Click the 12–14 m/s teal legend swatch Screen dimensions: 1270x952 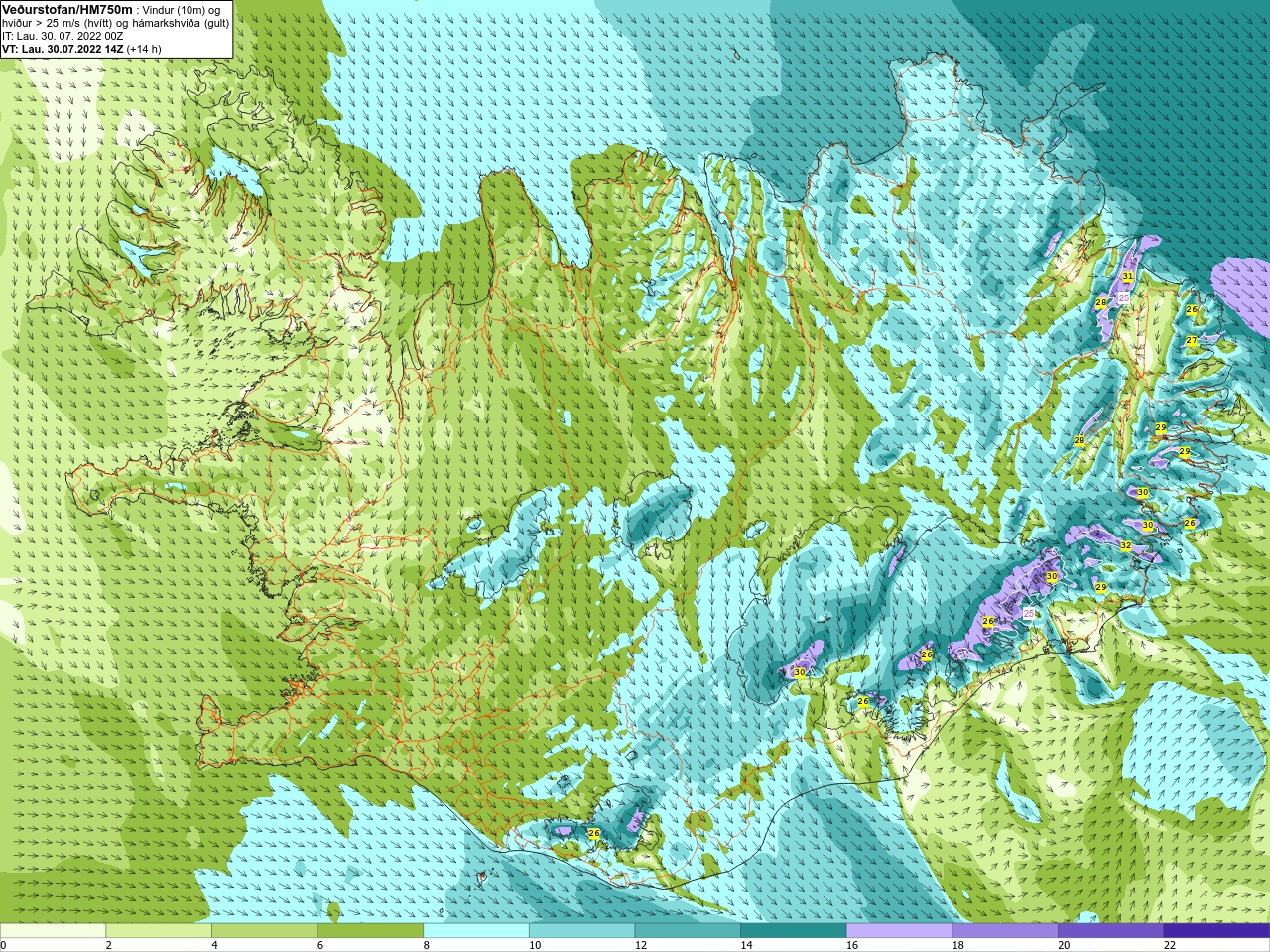[688, 930]
